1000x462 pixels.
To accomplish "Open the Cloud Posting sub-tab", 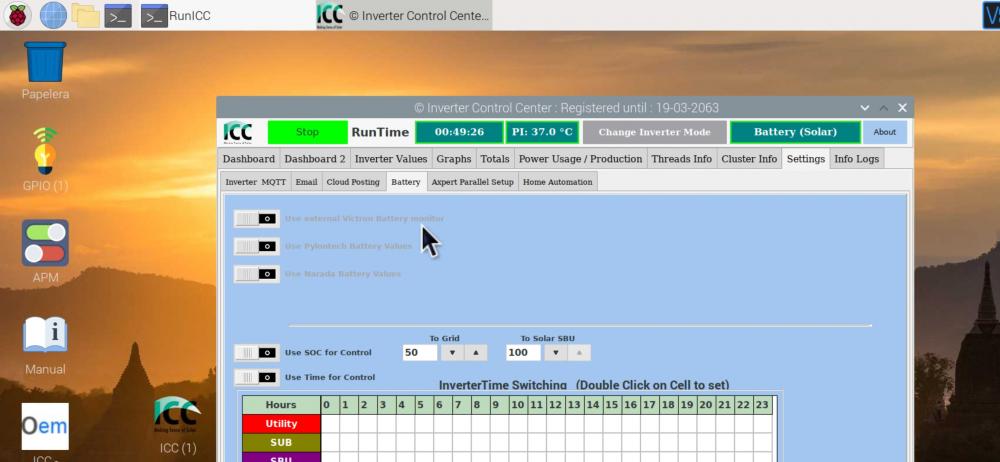I will point(353,182).
